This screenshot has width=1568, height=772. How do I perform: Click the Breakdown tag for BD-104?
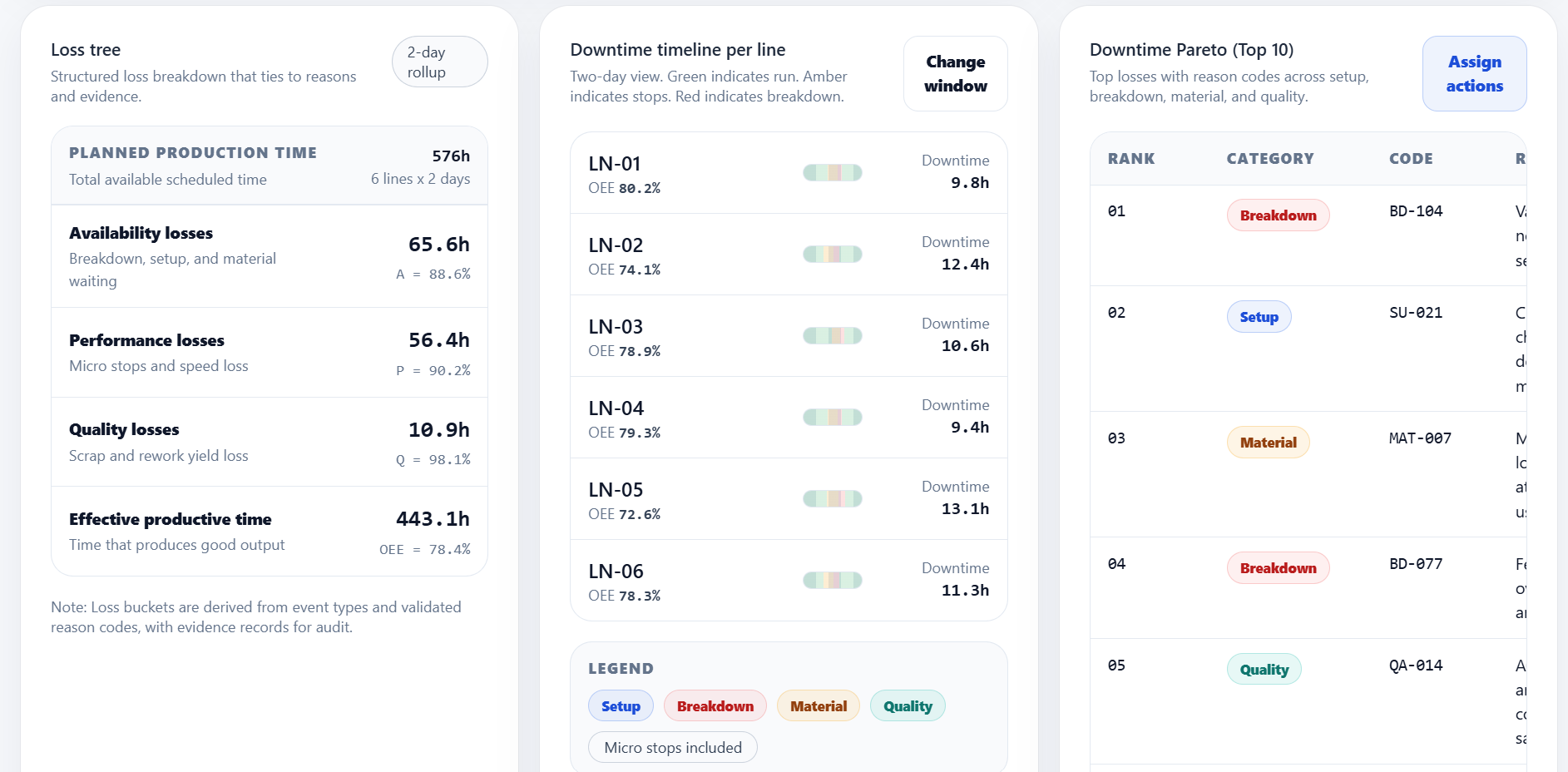[1278, 215]
